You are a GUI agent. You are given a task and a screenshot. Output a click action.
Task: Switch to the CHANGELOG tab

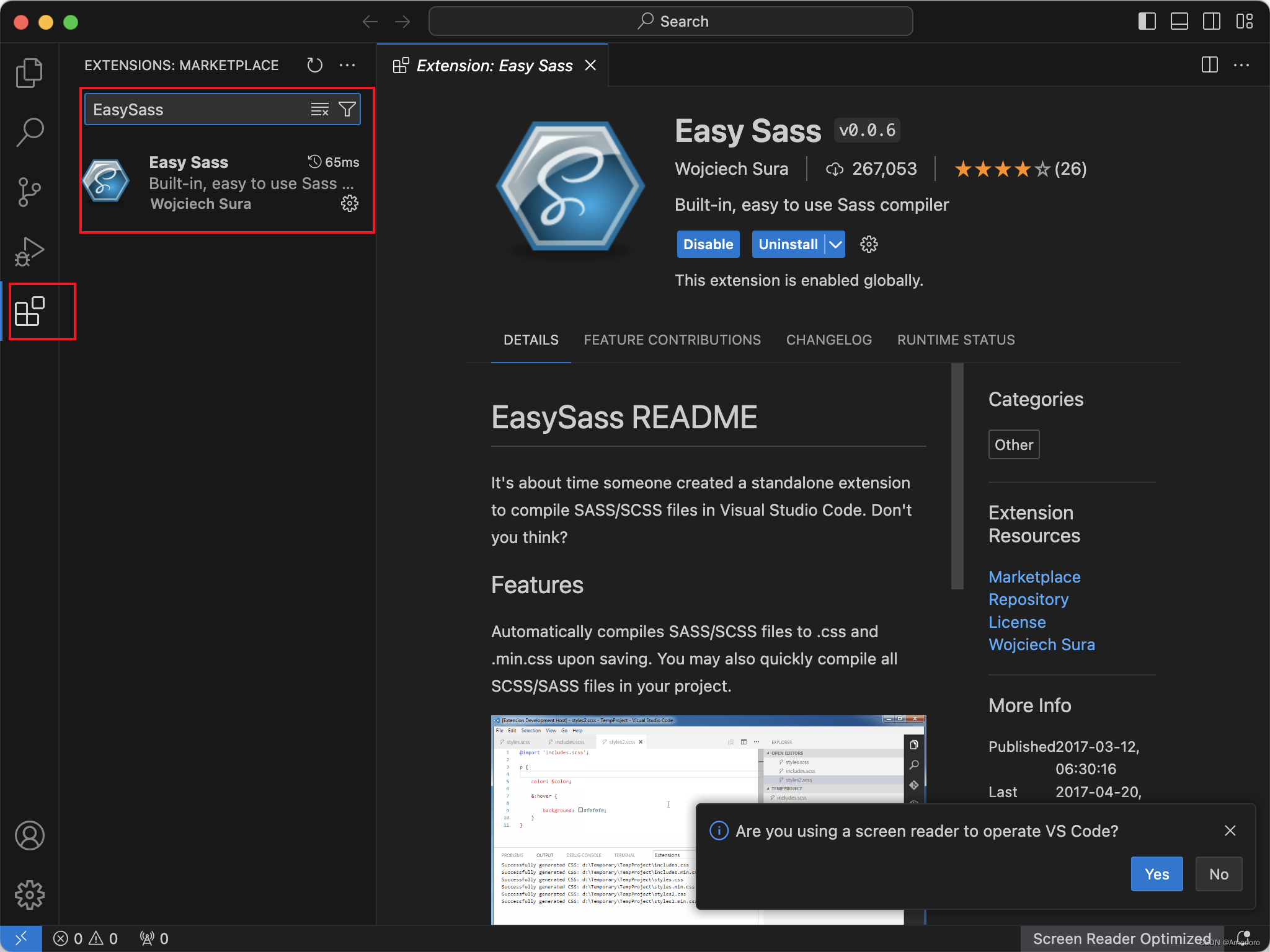tap(829, 340)
